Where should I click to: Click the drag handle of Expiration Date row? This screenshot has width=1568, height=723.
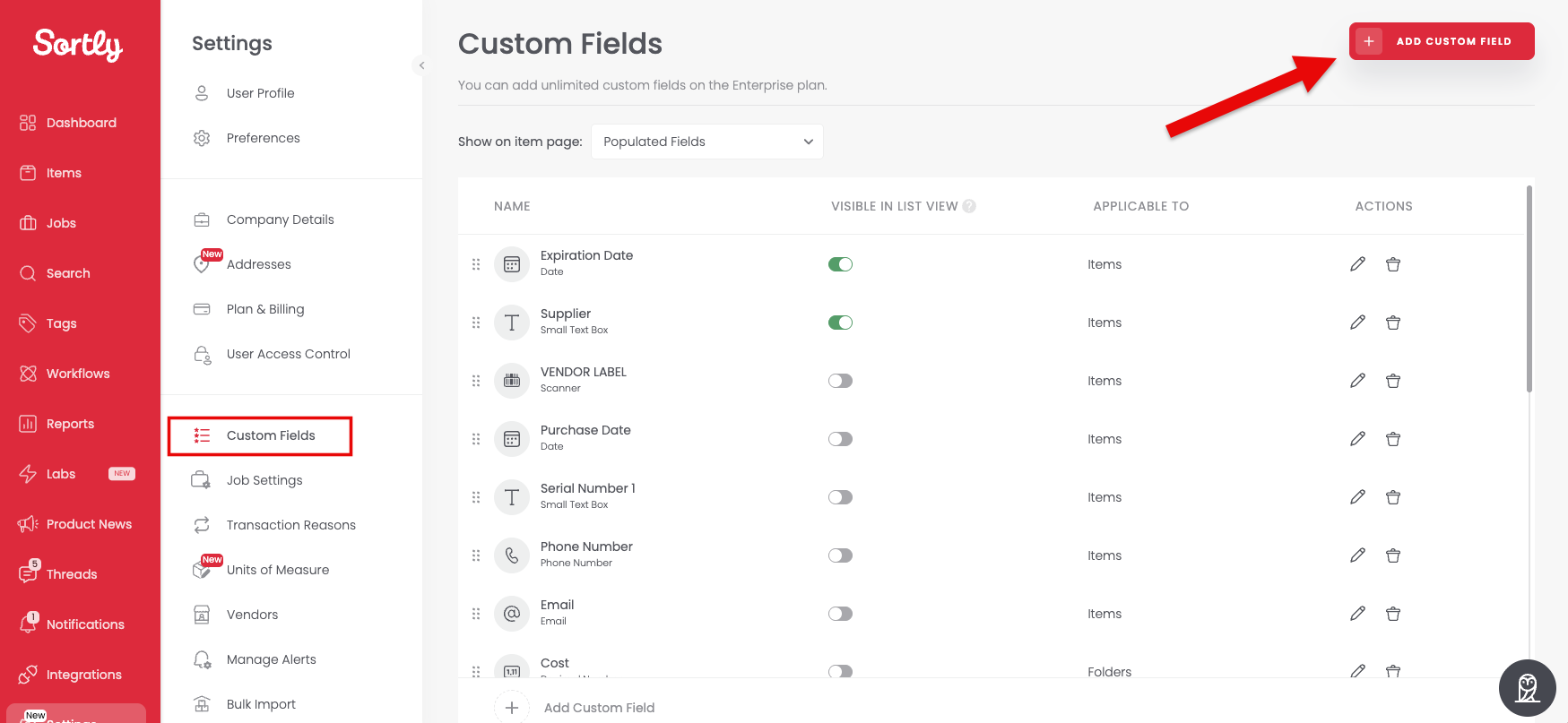click(476, 264)
